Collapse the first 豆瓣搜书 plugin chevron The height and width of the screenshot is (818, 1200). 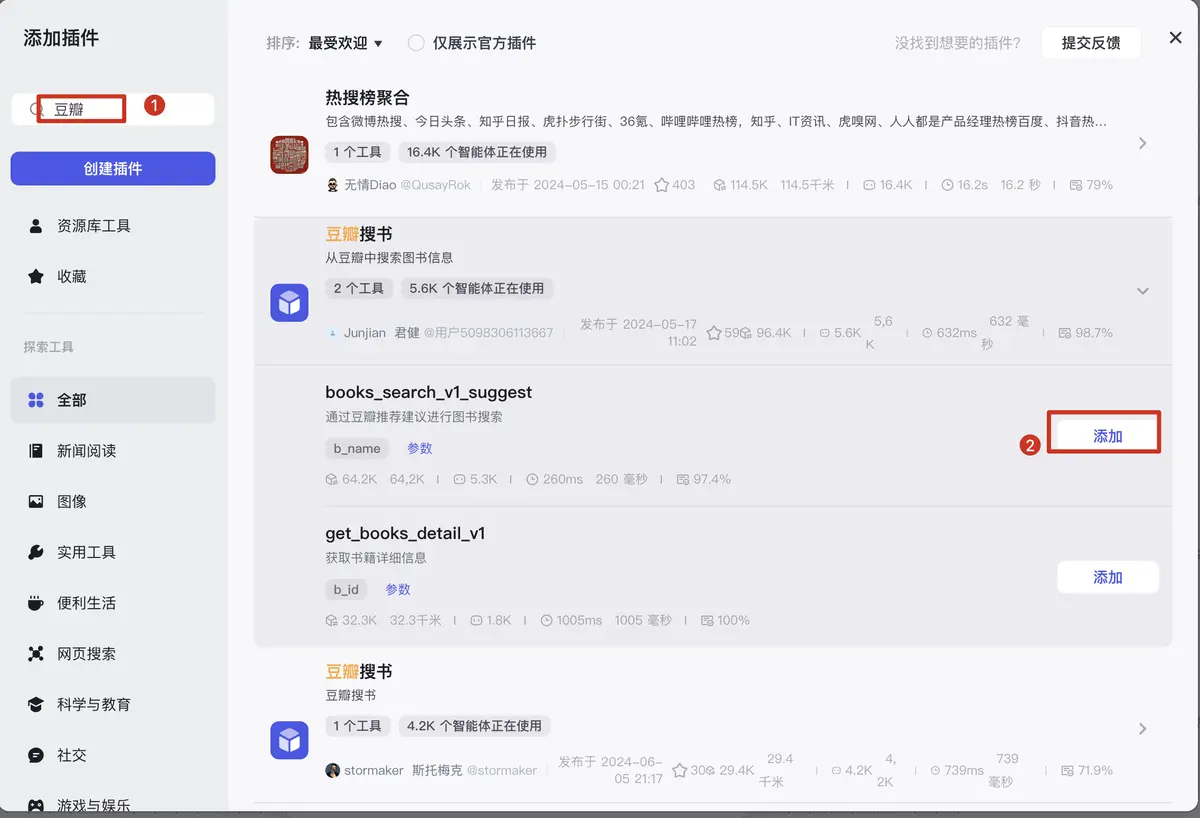(1143, 291)
